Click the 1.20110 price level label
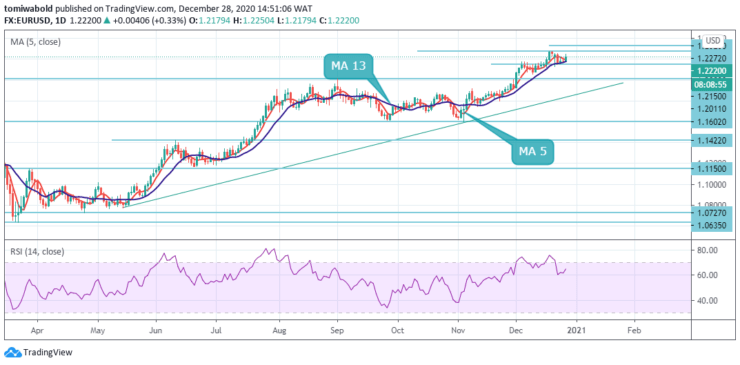740x365 pixels. point(713,109)
